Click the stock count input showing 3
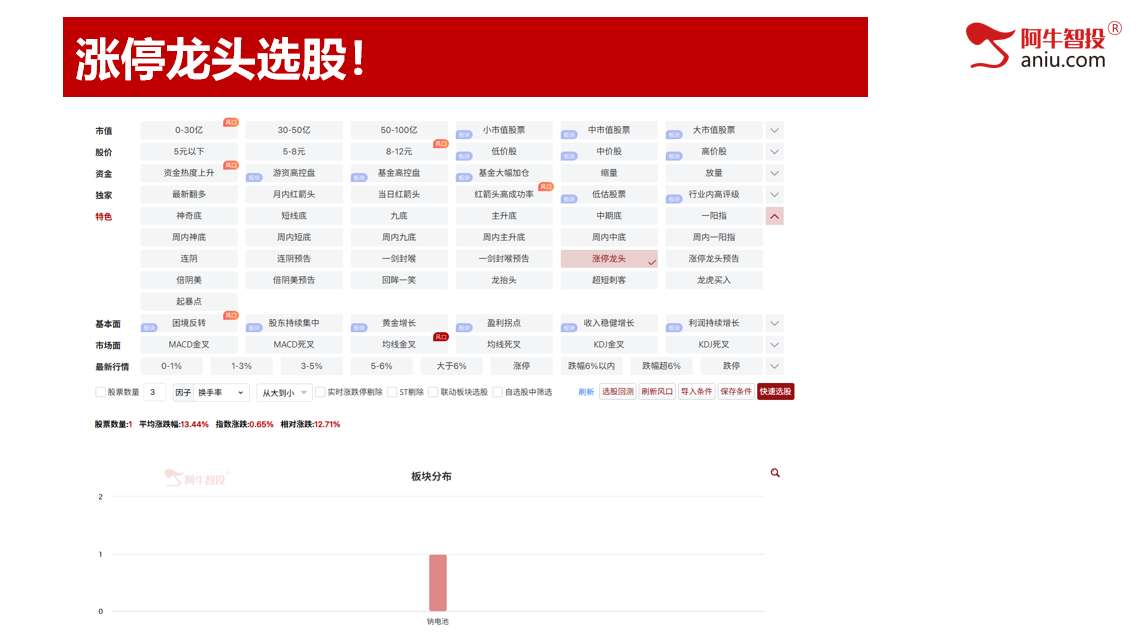1143x643 pixels. click(155, 392)
